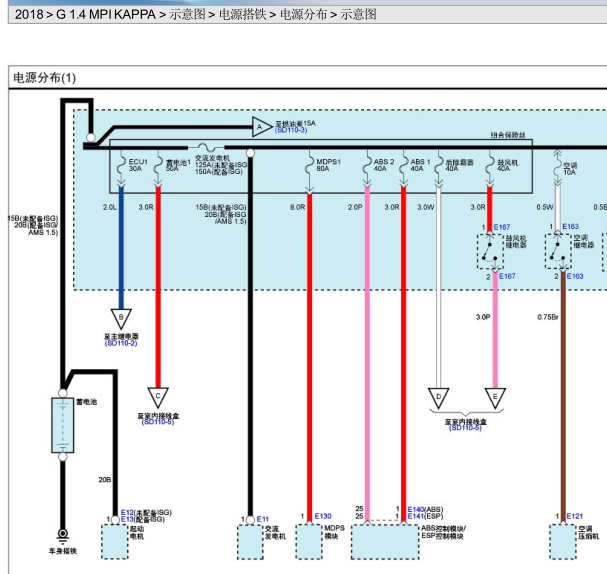Click triangle connector B to the main relay

[121, 318]
